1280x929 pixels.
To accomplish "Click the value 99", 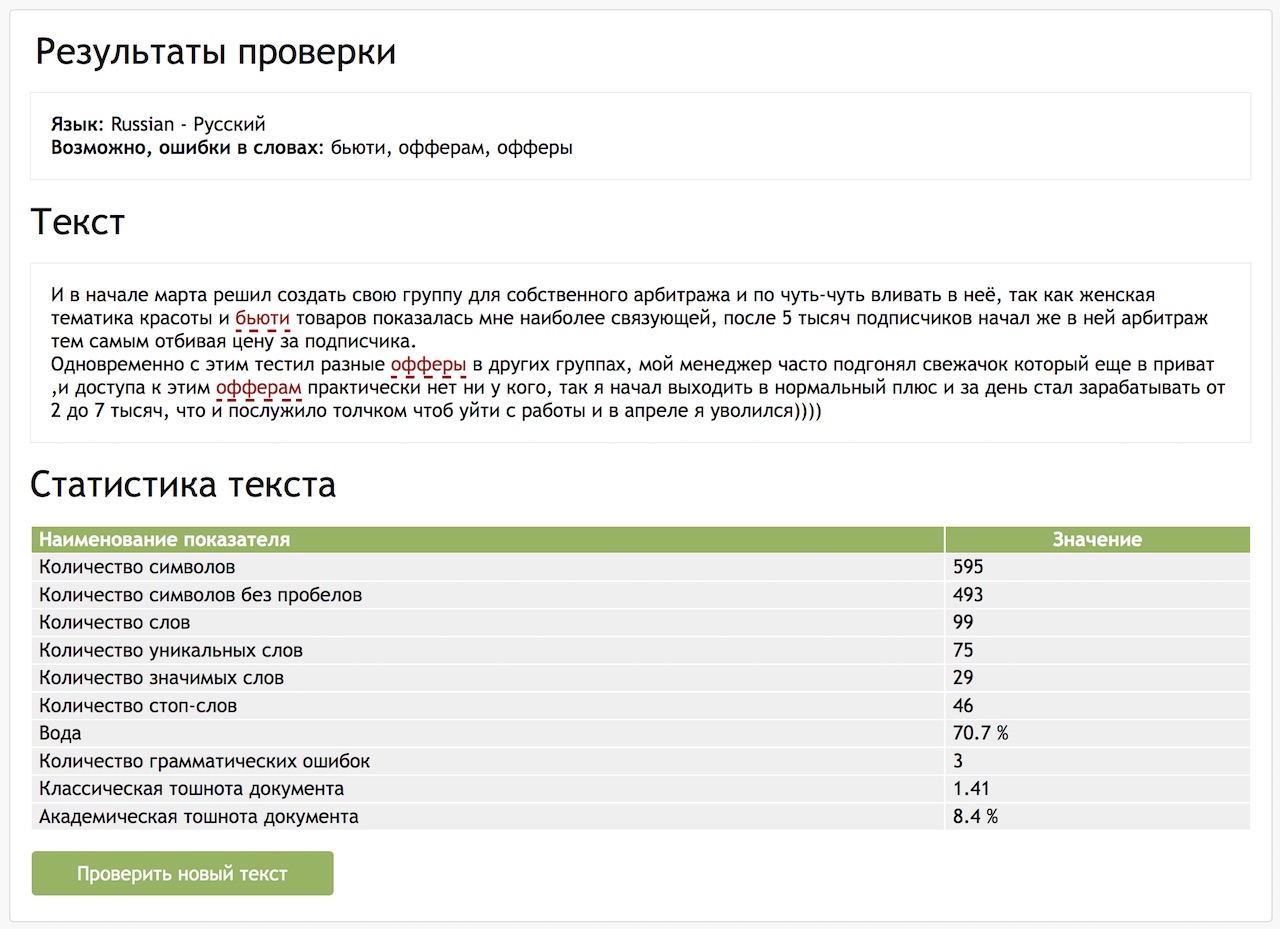I will (x=963, y=623).
